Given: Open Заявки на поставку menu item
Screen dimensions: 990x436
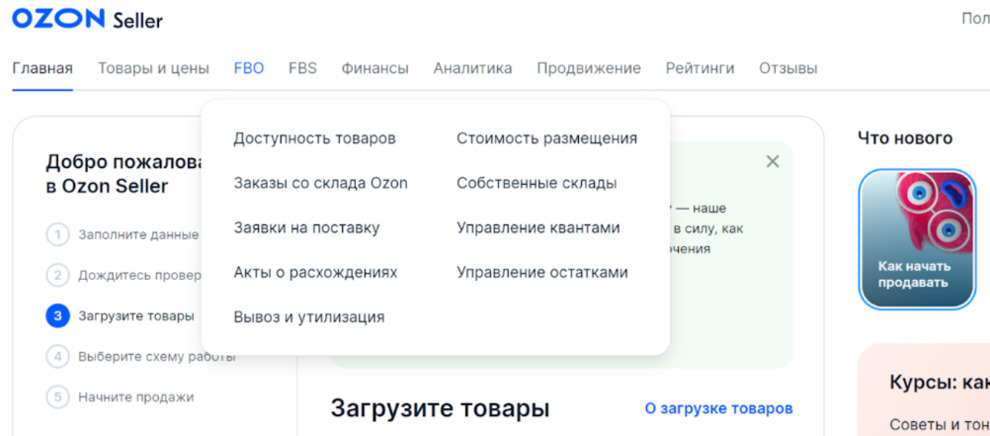Looking at the screenshot, I should (307, 228).
